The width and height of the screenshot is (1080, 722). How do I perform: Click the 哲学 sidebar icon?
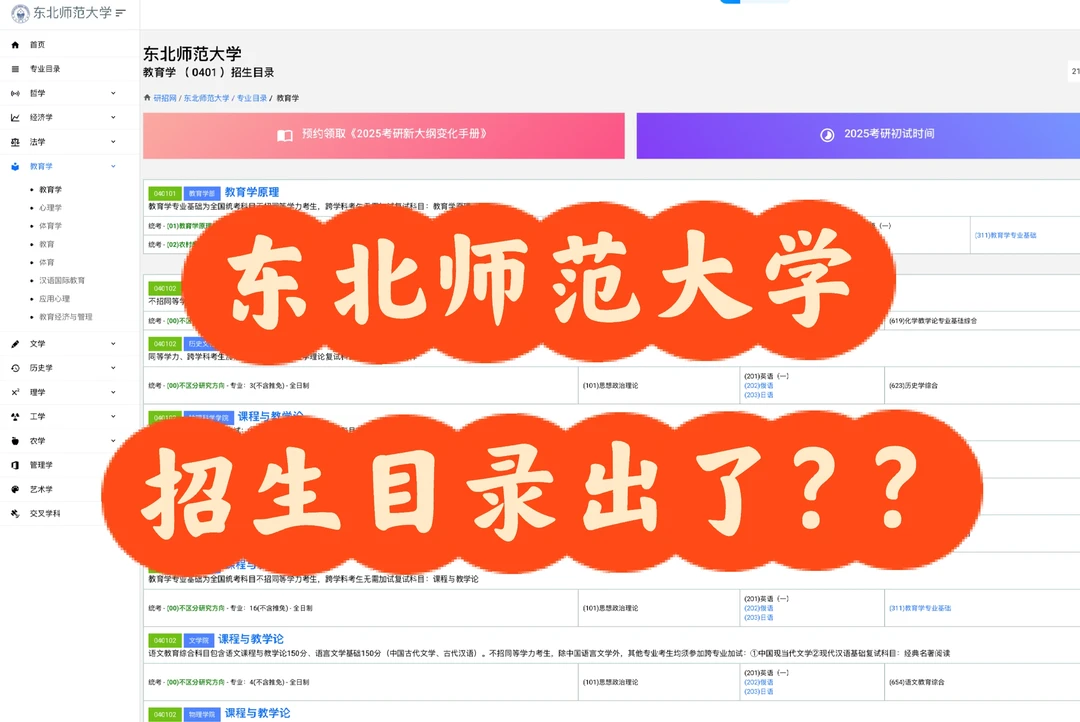14,93
